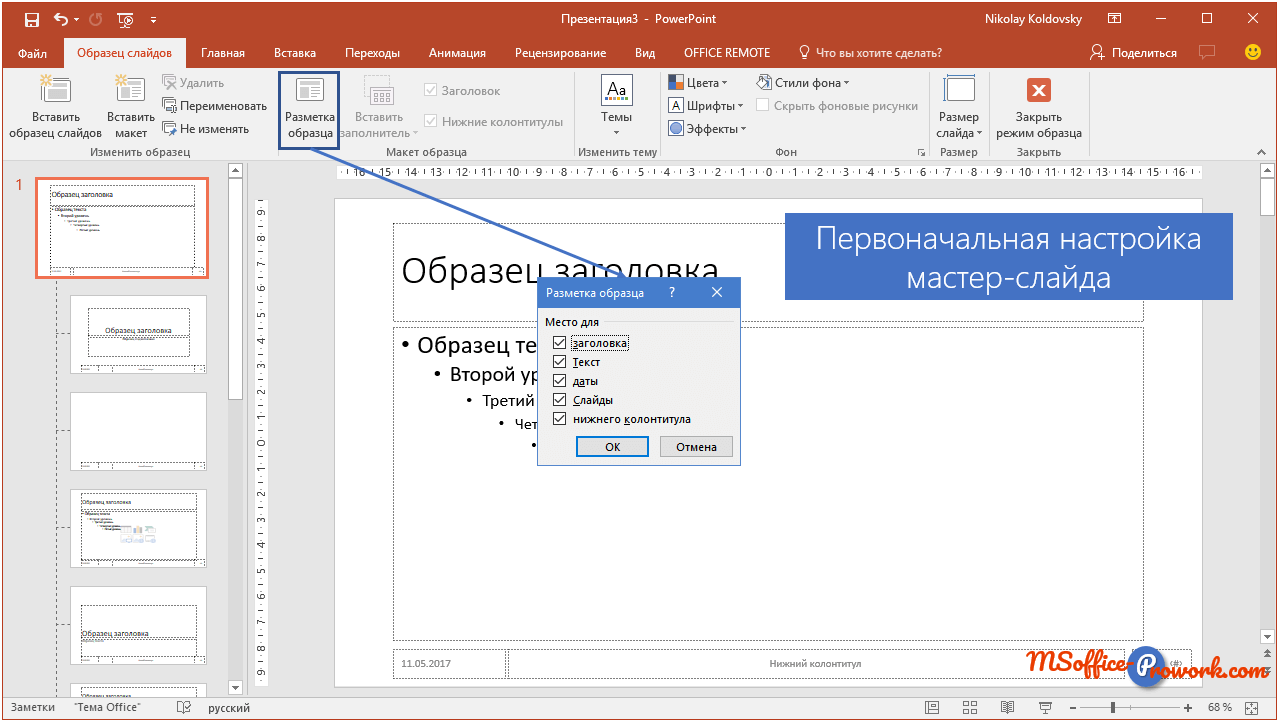Click Отмена in Разметка образца dialog
This screenshot has height=723, width=1280.
(696, 447)
